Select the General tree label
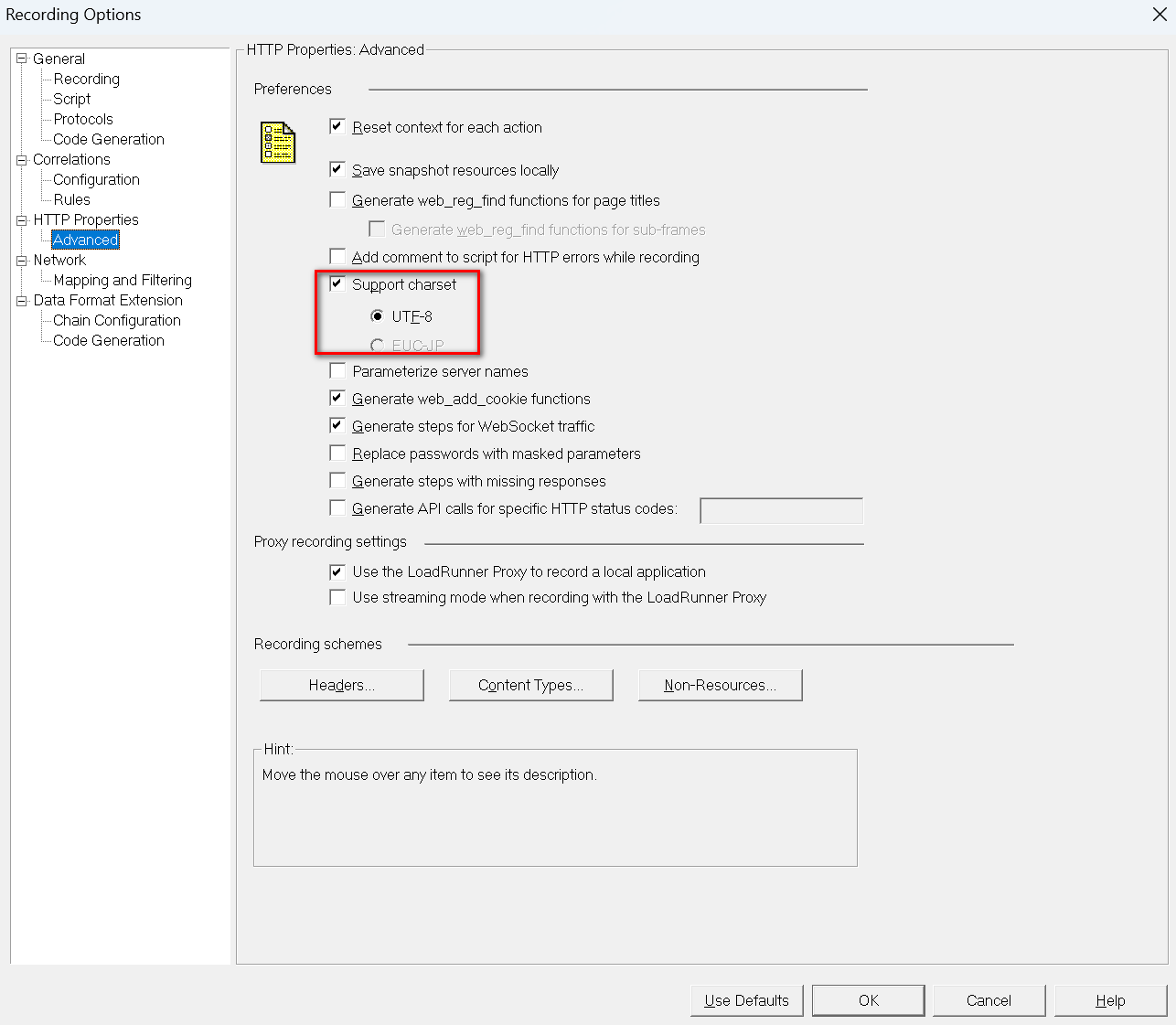Screen dimensions: 1176x1025 pyautogui.click(x=59, y=59)
